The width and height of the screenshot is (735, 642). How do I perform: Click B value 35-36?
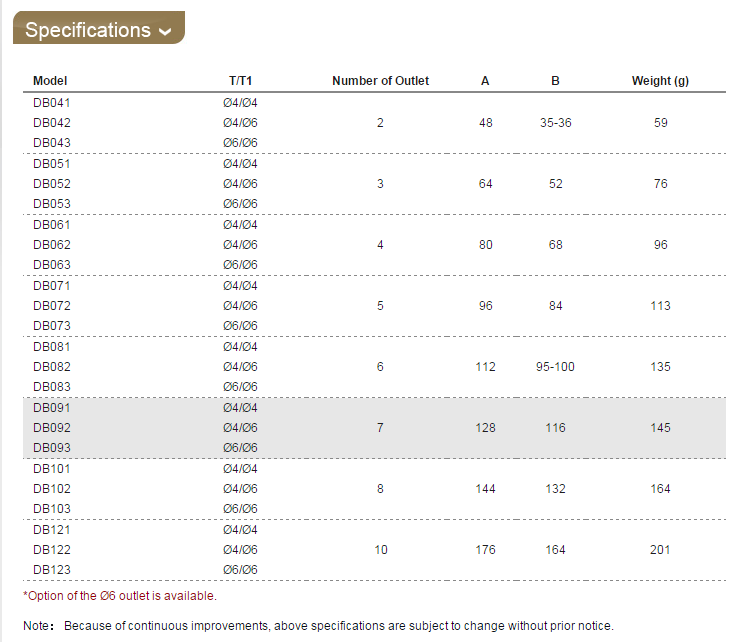pyautogui.click(x=555, y=123)
